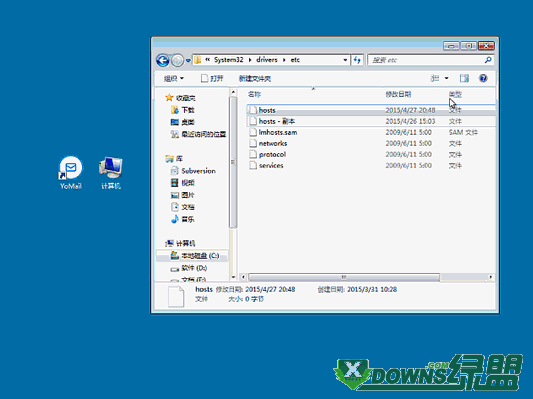Expand the chevron after drivers in path
This screenshot has height=399, width=533.
click(284, 60)
